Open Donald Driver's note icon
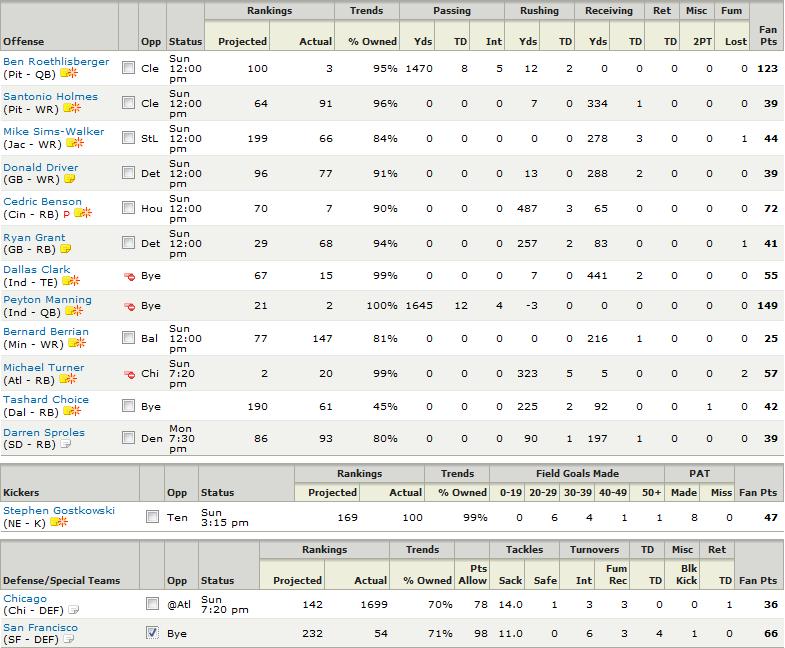This screenshot has width=785, height=648. coord(70,179)
